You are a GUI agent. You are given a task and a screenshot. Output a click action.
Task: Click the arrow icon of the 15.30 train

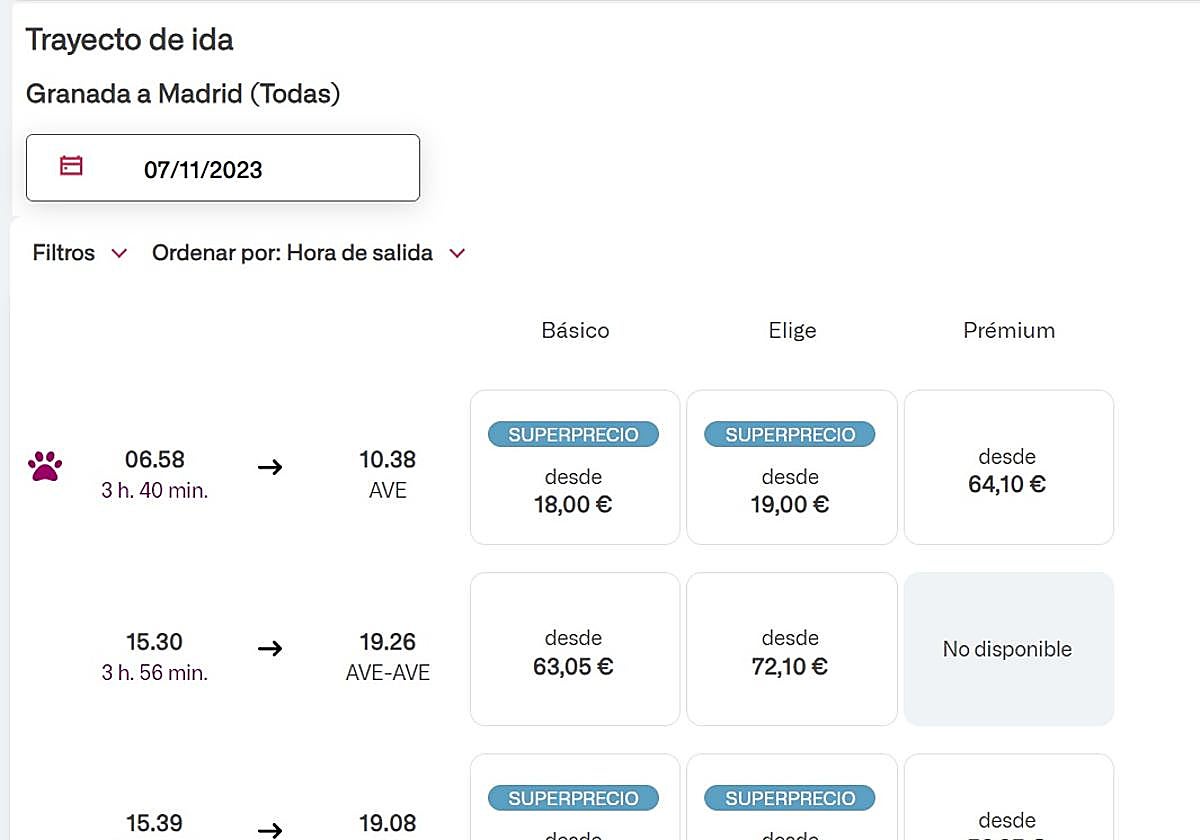click(x=270, y=648)
